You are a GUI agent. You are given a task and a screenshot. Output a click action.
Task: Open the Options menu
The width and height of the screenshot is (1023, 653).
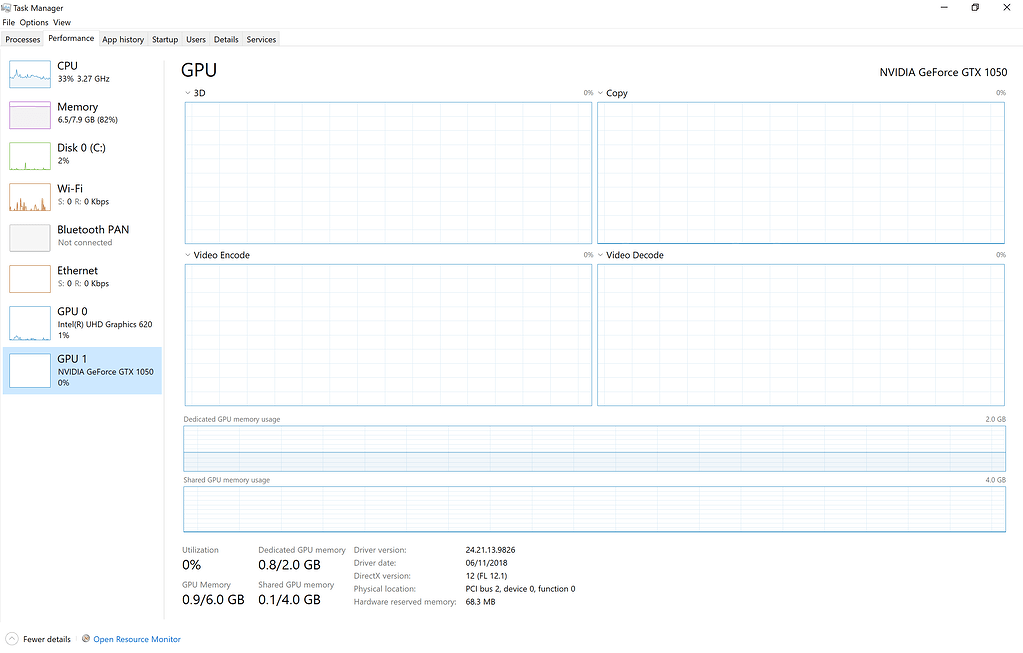coord(33,21)
